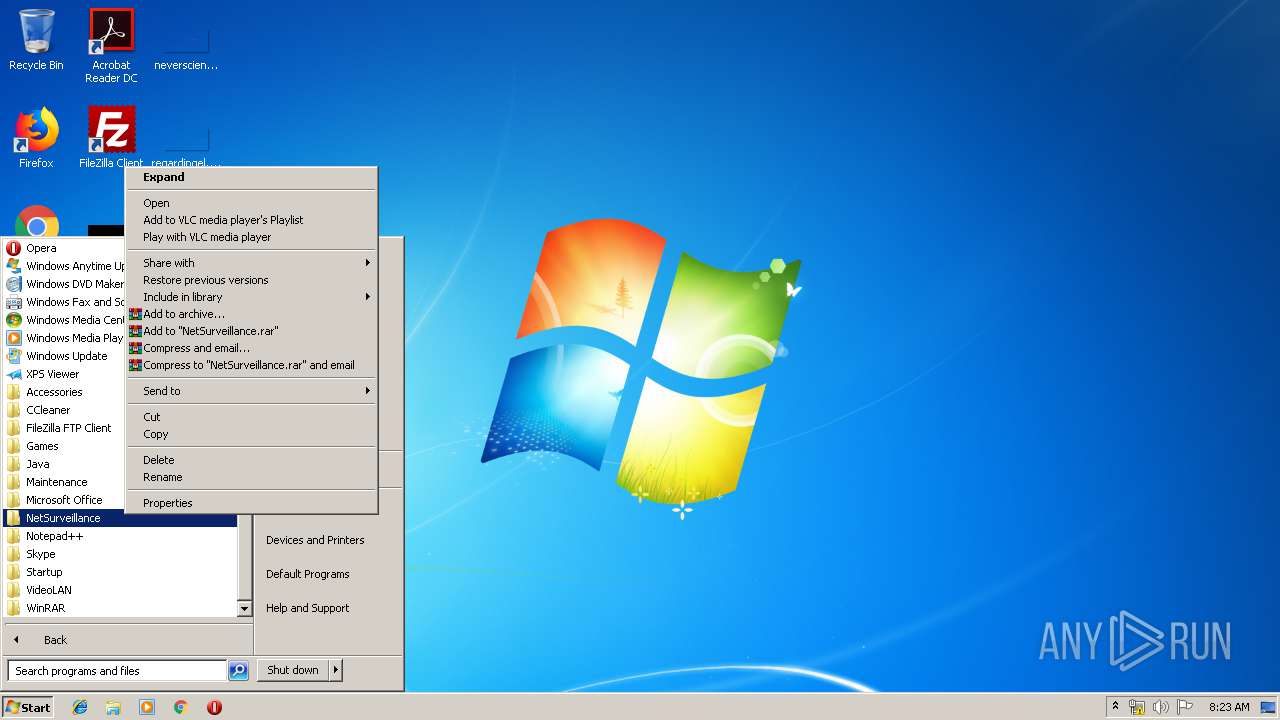This screenshot has width=1280, height=720.
Task: Select the Opera program entry icon
Action: (14, 248)
